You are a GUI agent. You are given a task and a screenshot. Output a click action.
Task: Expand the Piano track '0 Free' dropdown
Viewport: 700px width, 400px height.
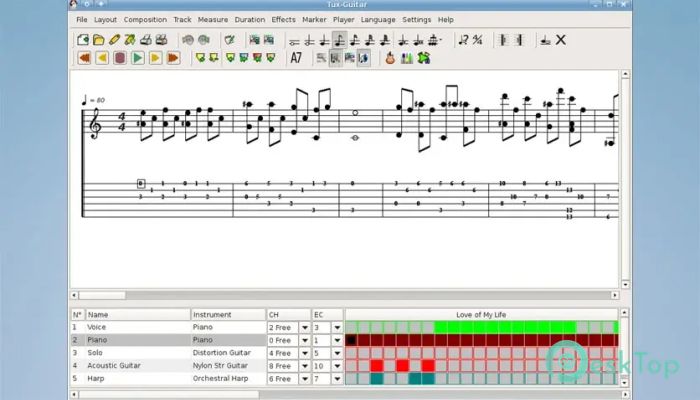pyautogui.click(x=305, y=340)
